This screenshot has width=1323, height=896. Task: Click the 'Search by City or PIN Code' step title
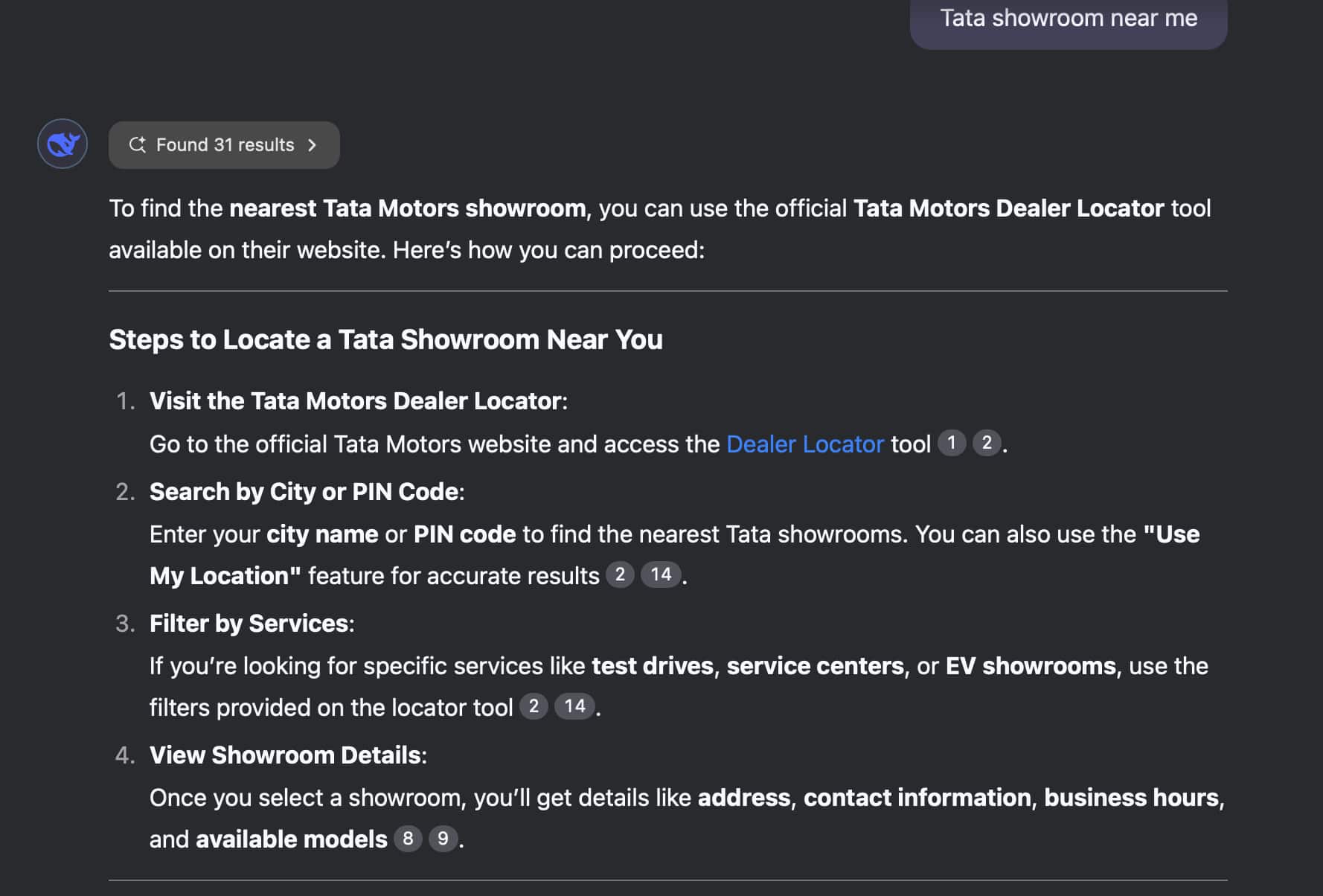pyautogui.click(x=304, y=492)
